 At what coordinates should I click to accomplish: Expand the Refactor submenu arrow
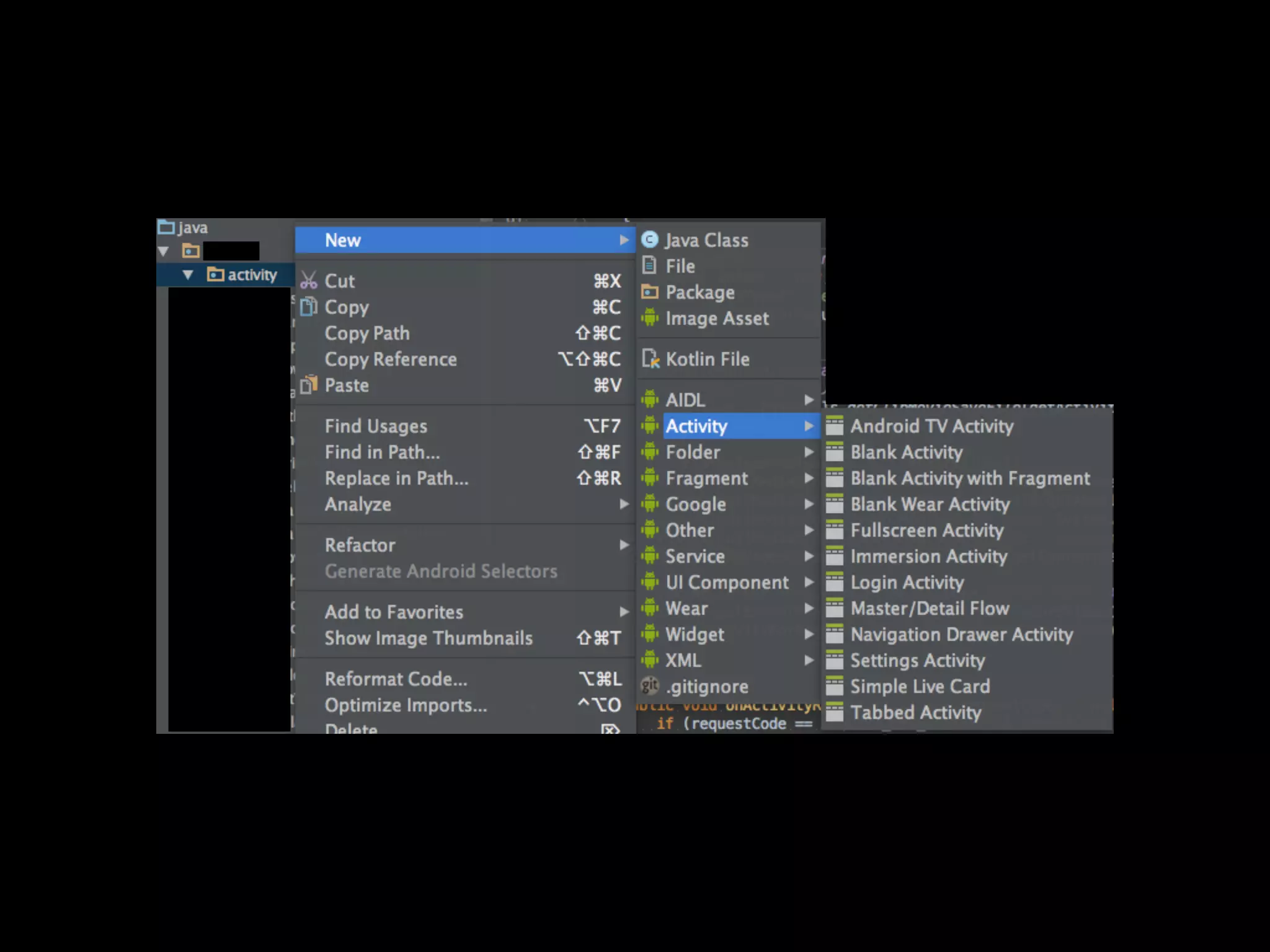point(624,545)
